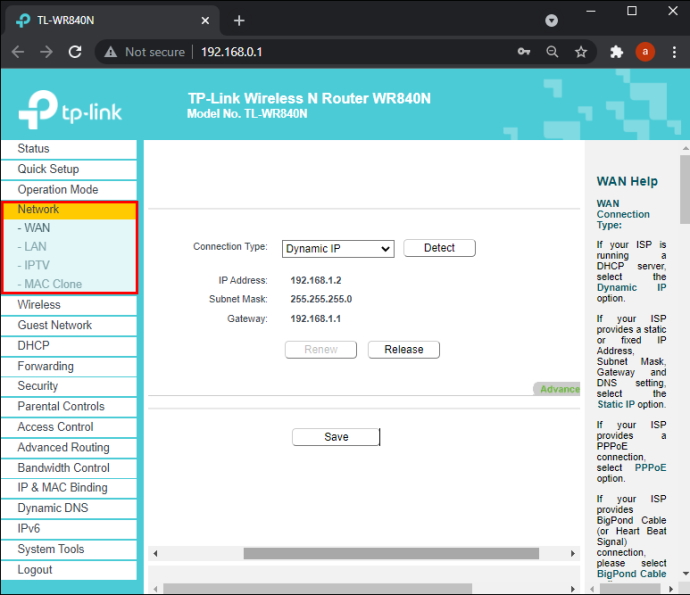Open the Extensions puzzle icon

click(617, 52)
